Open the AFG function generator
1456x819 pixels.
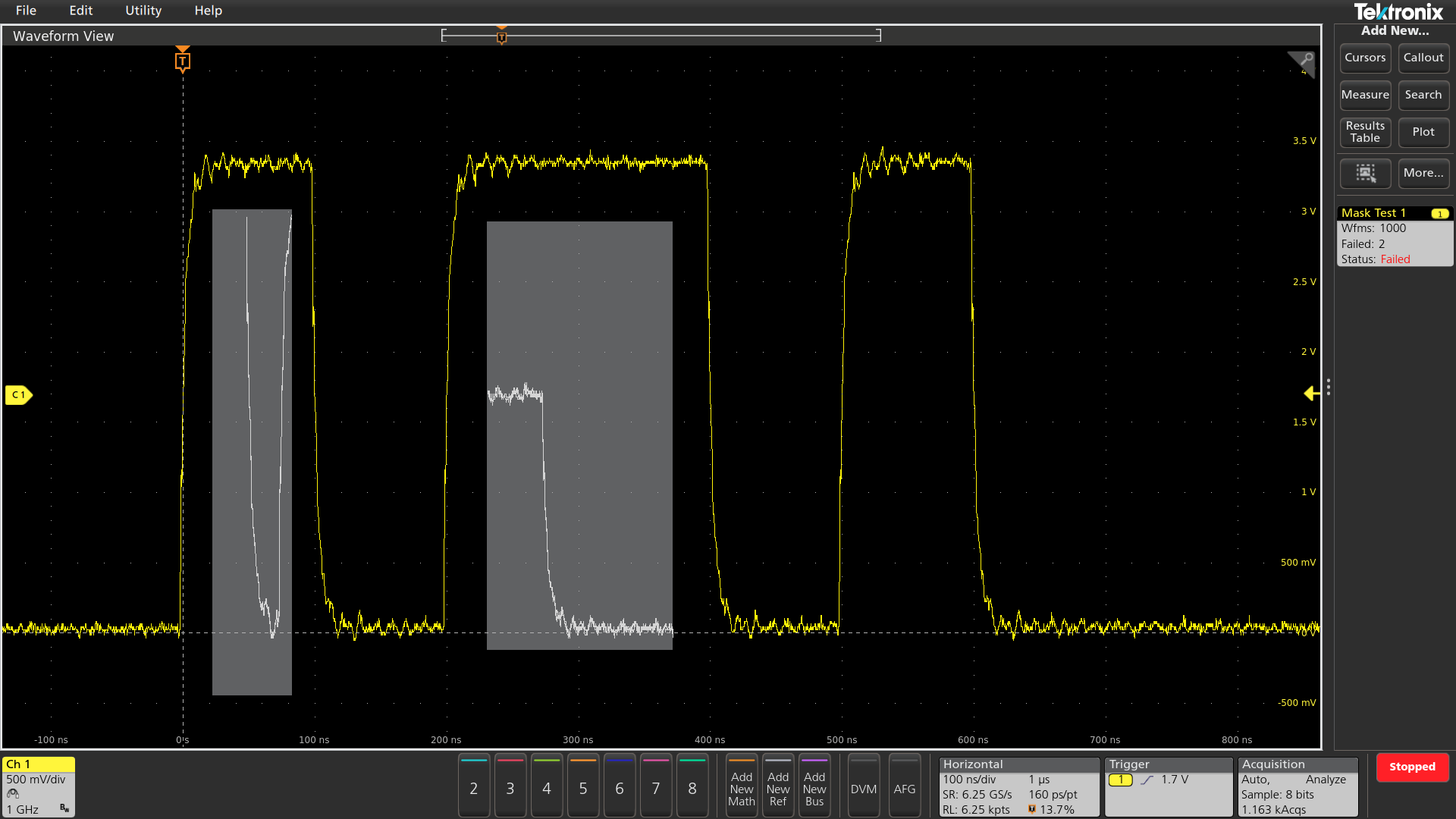coord(904,789)
